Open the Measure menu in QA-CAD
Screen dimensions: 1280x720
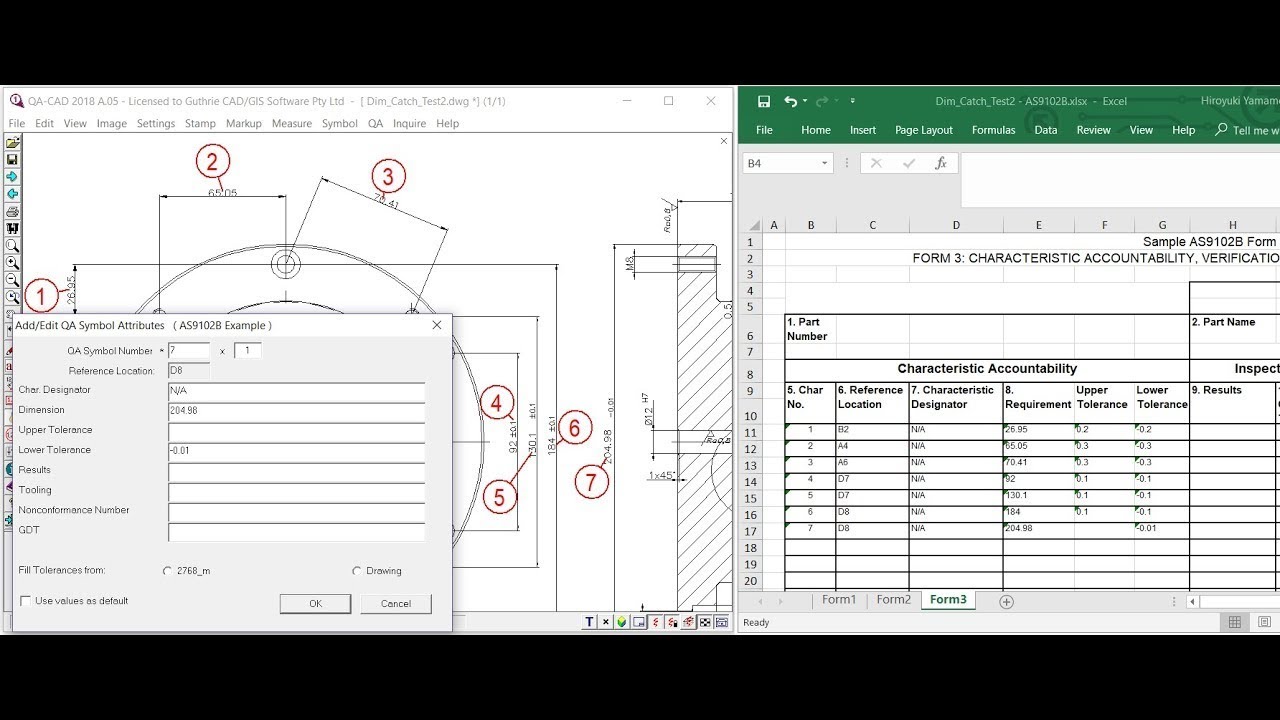click(x=292, y=123)
